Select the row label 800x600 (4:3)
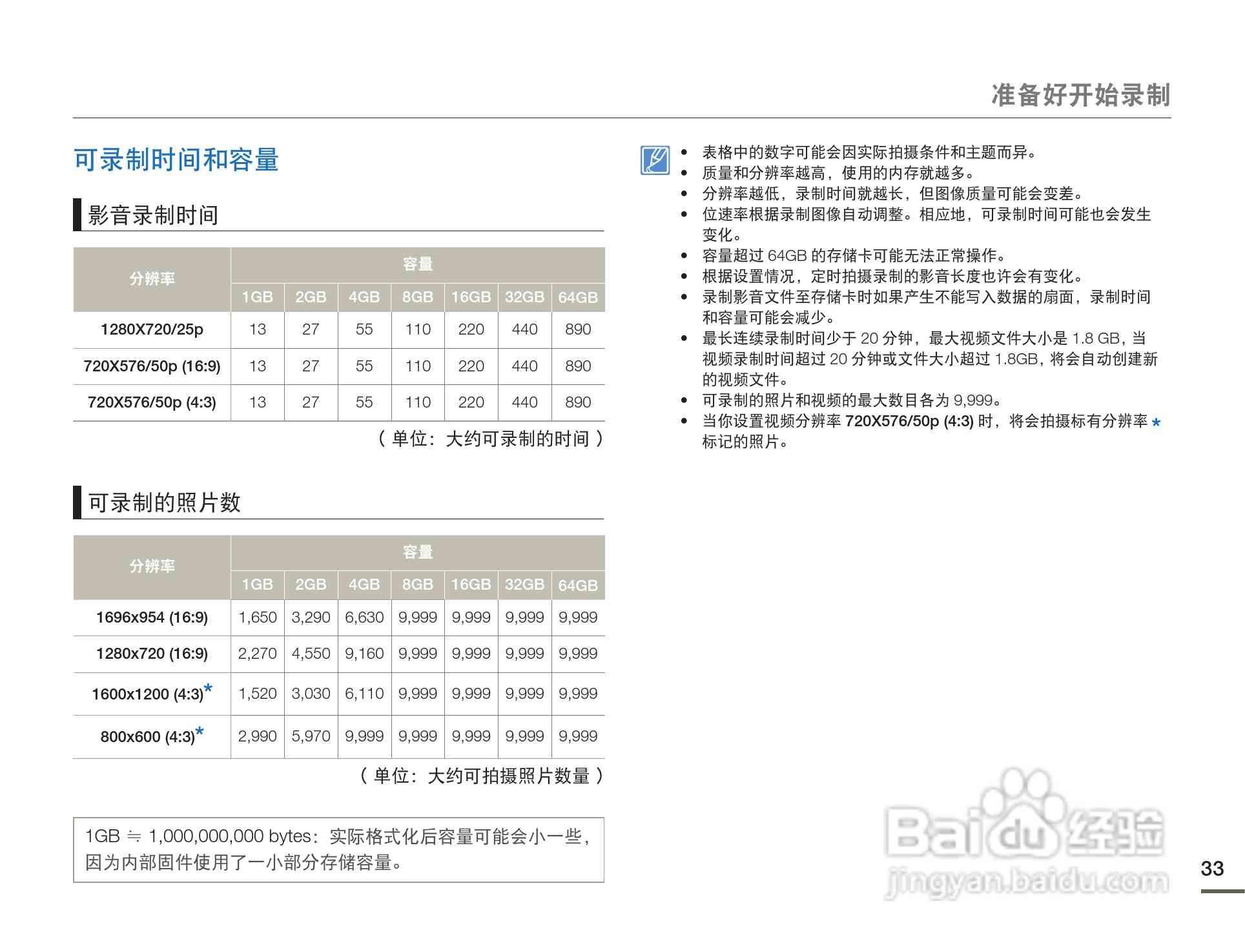The height and width of the screenshot is (952, 1245). point(147,737)
